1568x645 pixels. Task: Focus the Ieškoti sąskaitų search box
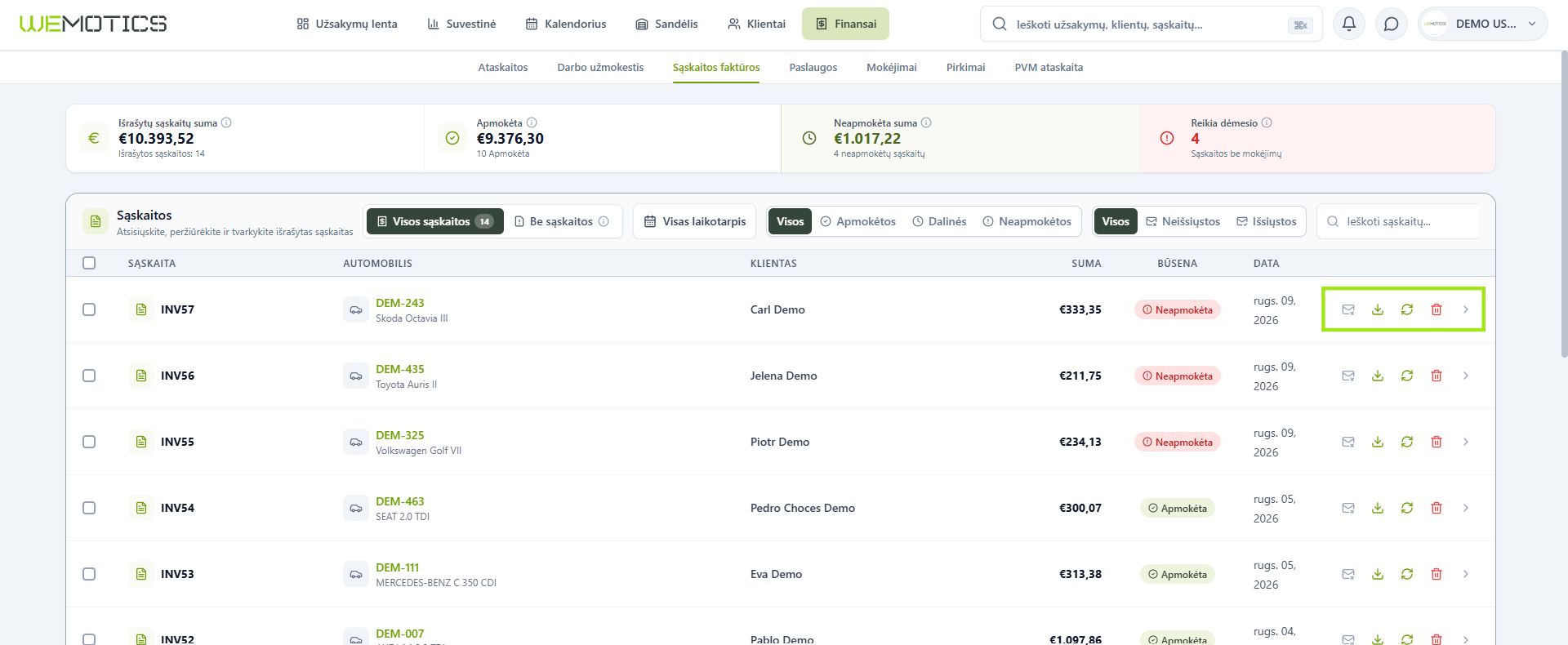point(1398,221)
